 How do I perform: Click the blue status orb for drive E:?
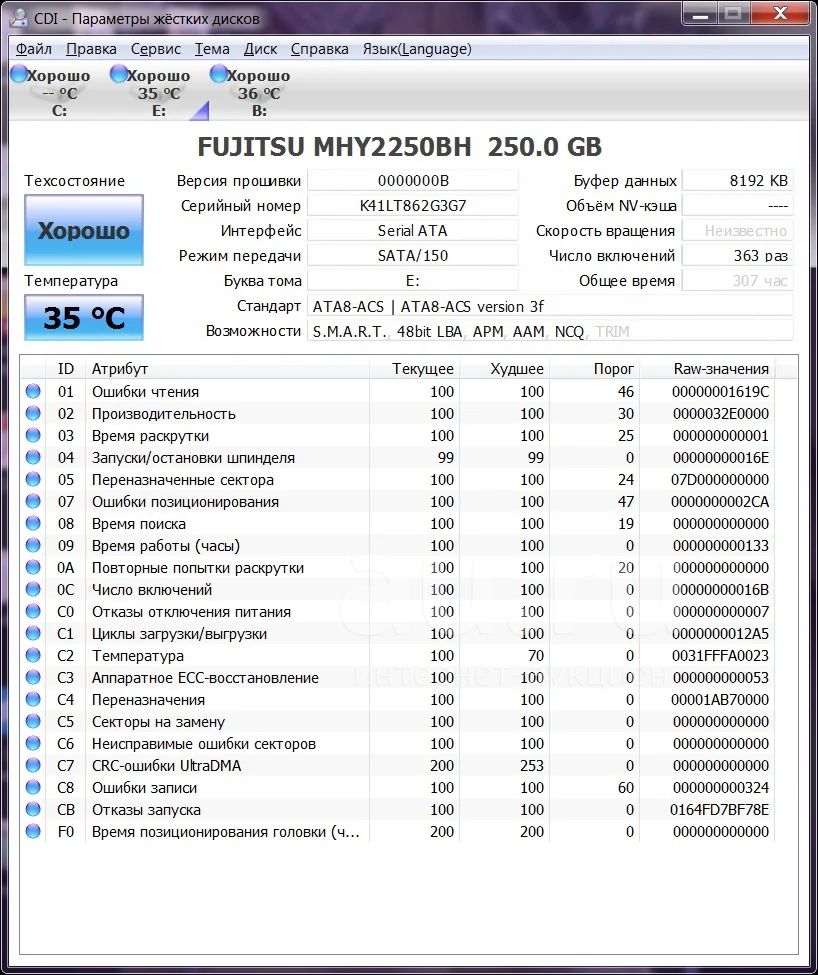click(x=119, y=74)
